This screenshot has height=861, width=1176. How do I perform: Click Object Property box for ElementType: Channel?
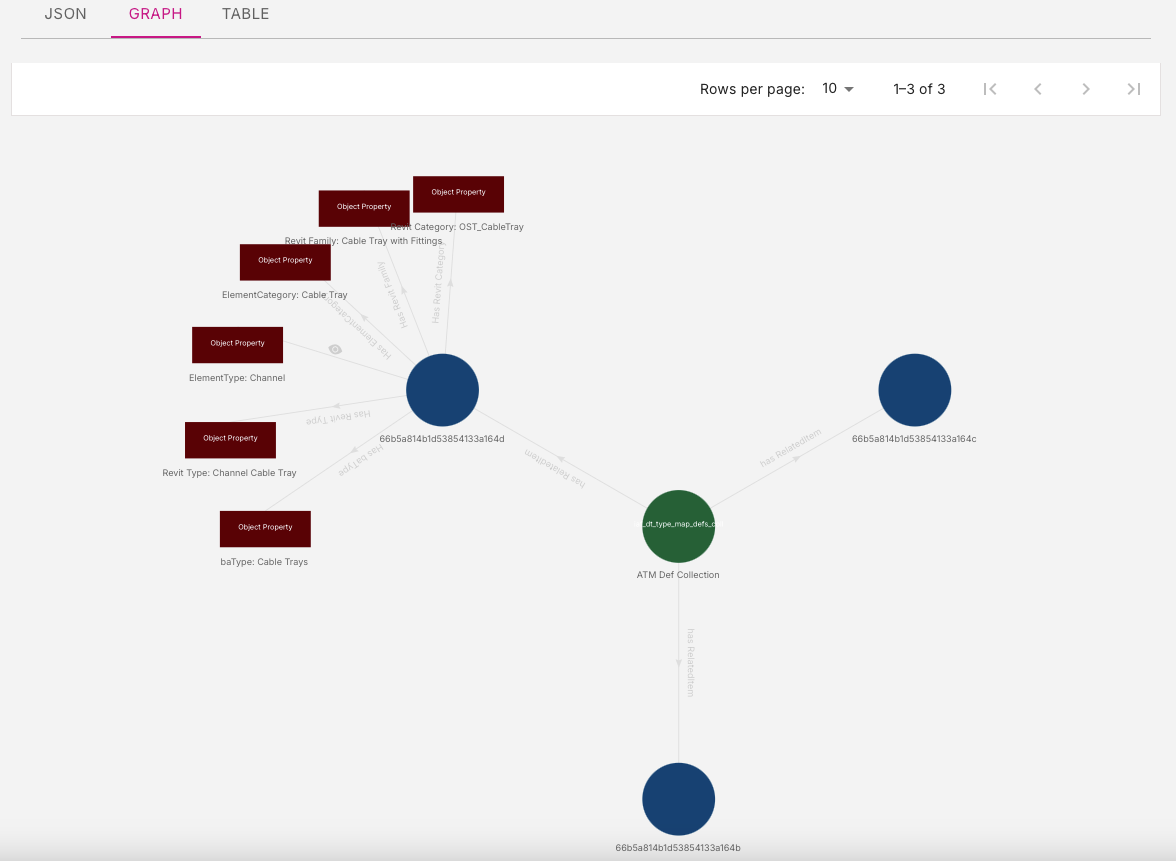tap(237, 344)
